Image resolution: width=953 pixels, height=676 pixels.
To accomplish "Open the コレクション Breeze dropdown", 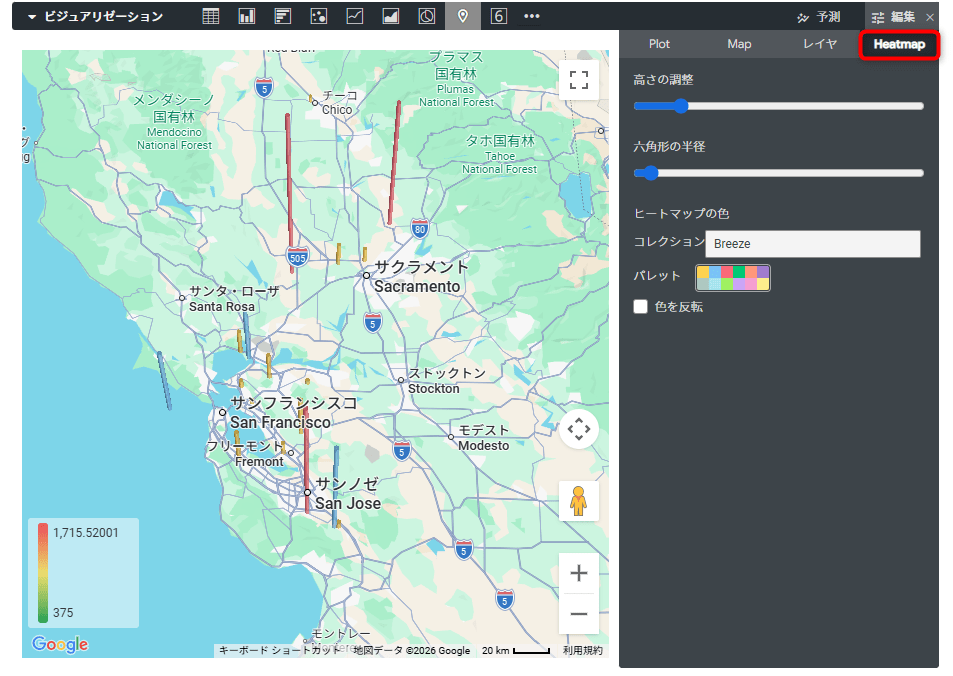I will click(813, 244).
